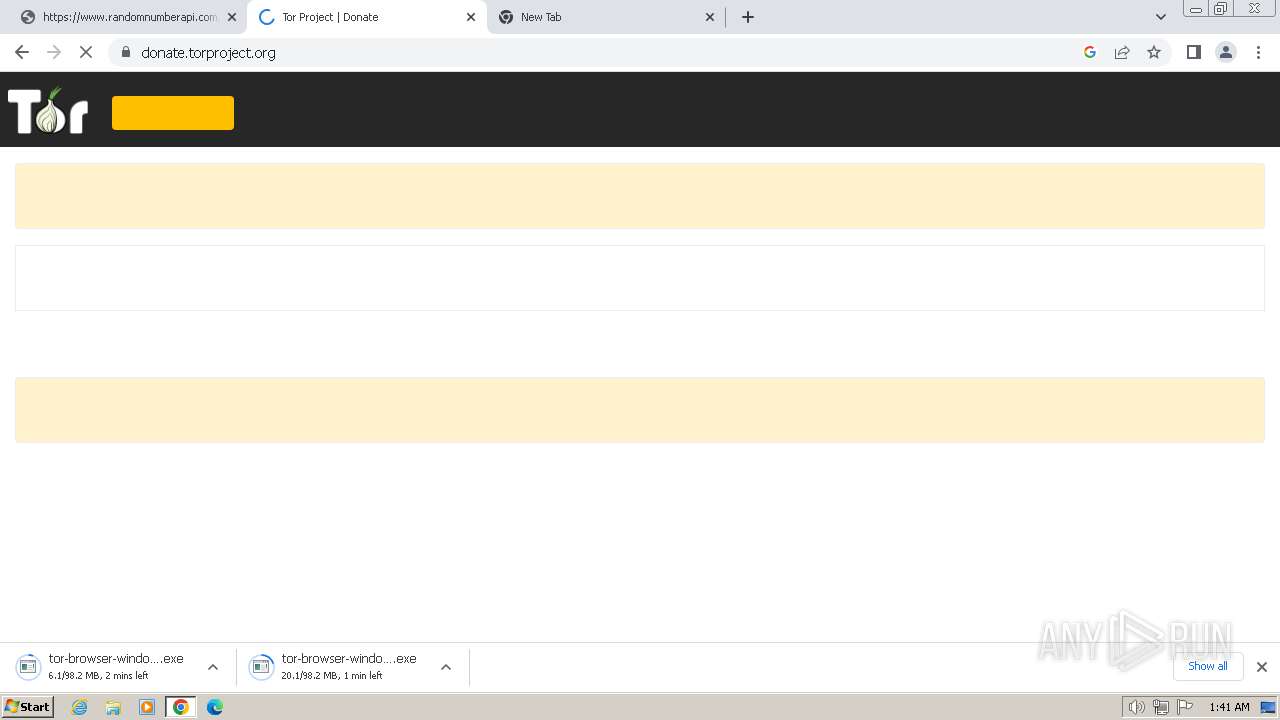The image size is (1280, 720).
Task: Click the Google icon in address bar
Action: (x=1090, y=52)
